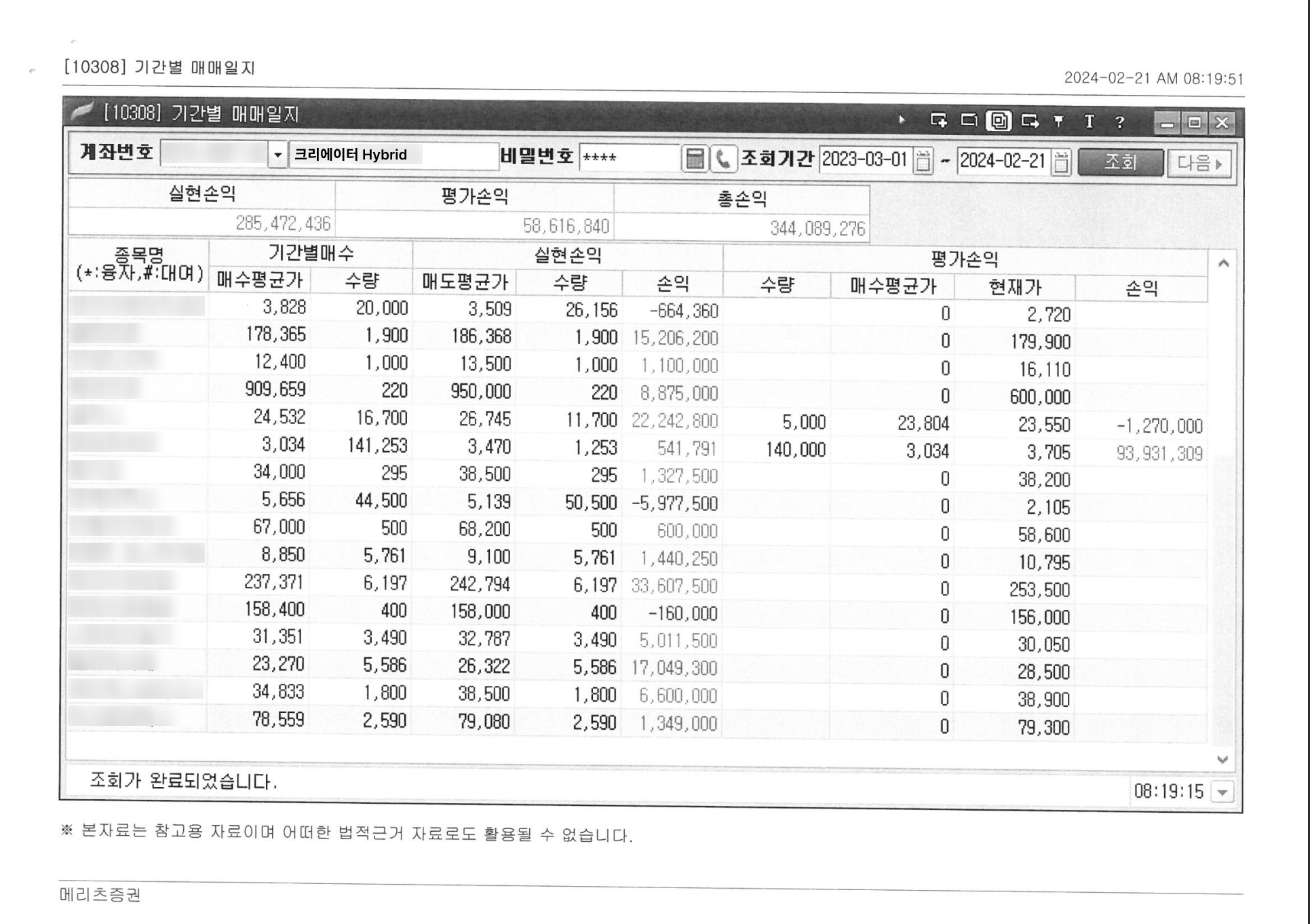Viewport: 1310px width, 924px height.
Task: Open the calculator icon beside the password field
Action: pos(694,159)
